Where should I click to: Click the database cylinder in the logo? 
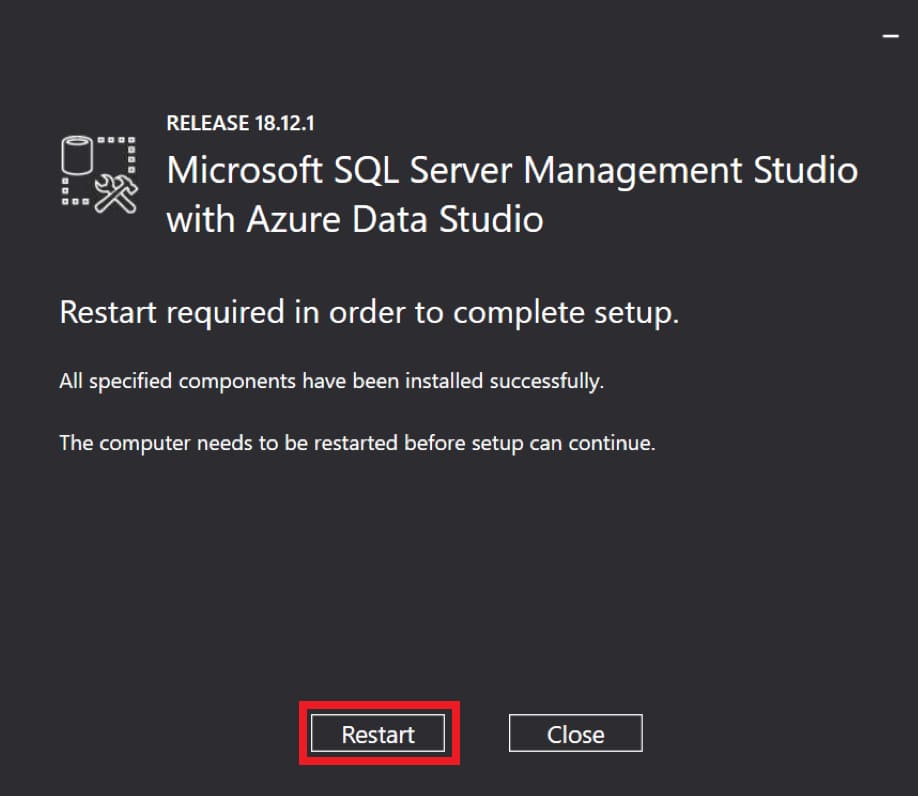click(x=77, y=156)
